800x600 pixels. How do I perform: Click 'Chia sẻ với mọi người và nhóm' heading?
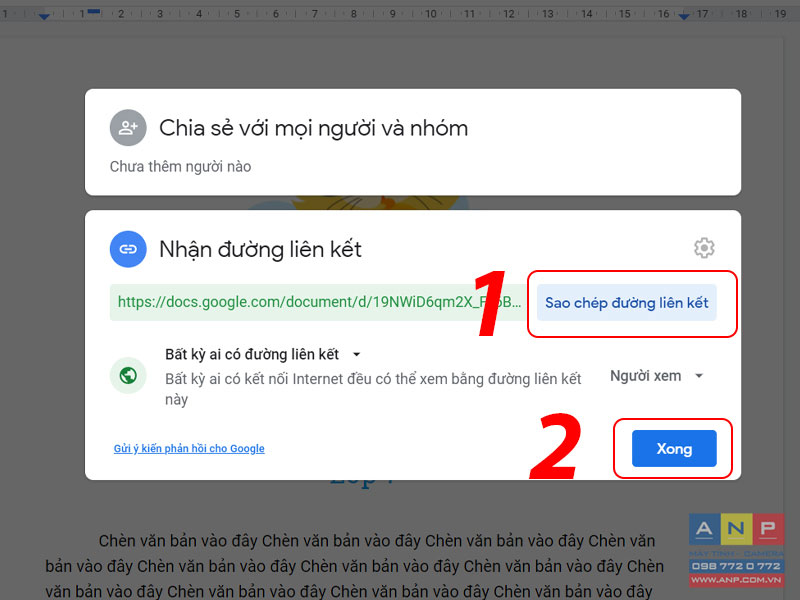pos(313,128)
